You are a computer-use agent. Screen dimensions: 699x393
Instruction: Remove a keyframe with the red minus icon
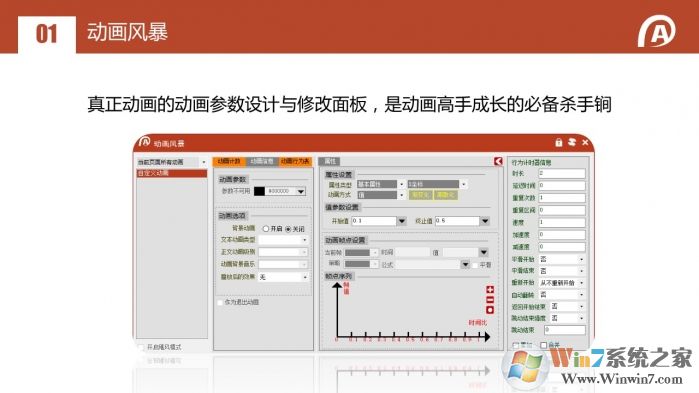pos(490,300)
